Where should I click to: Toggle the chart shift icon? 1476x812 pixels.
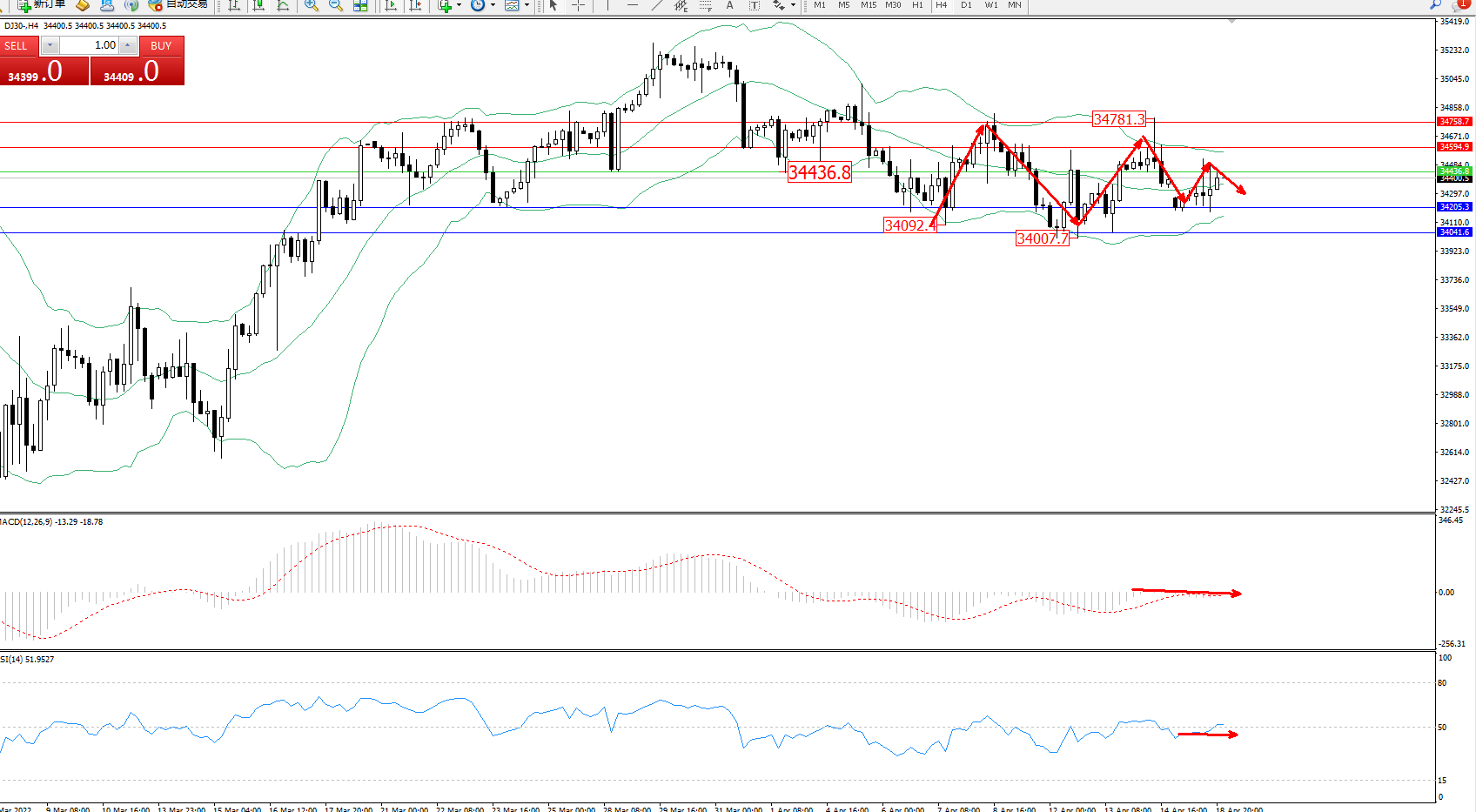pos(415,5)
